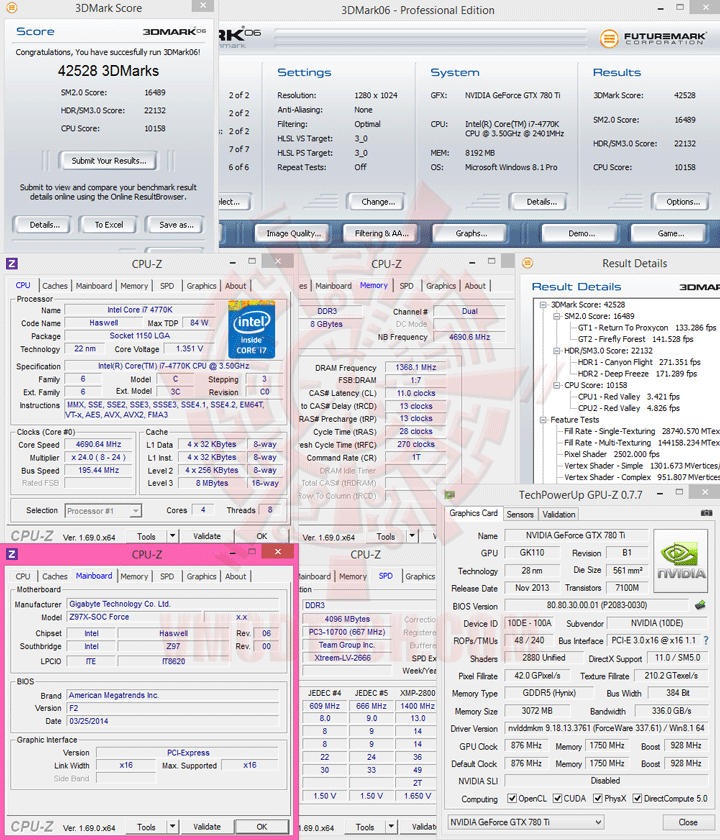Switch to the Sensors tab in GPU-Z
Screen dimensions: 720x840
click(x=520, y=514)
